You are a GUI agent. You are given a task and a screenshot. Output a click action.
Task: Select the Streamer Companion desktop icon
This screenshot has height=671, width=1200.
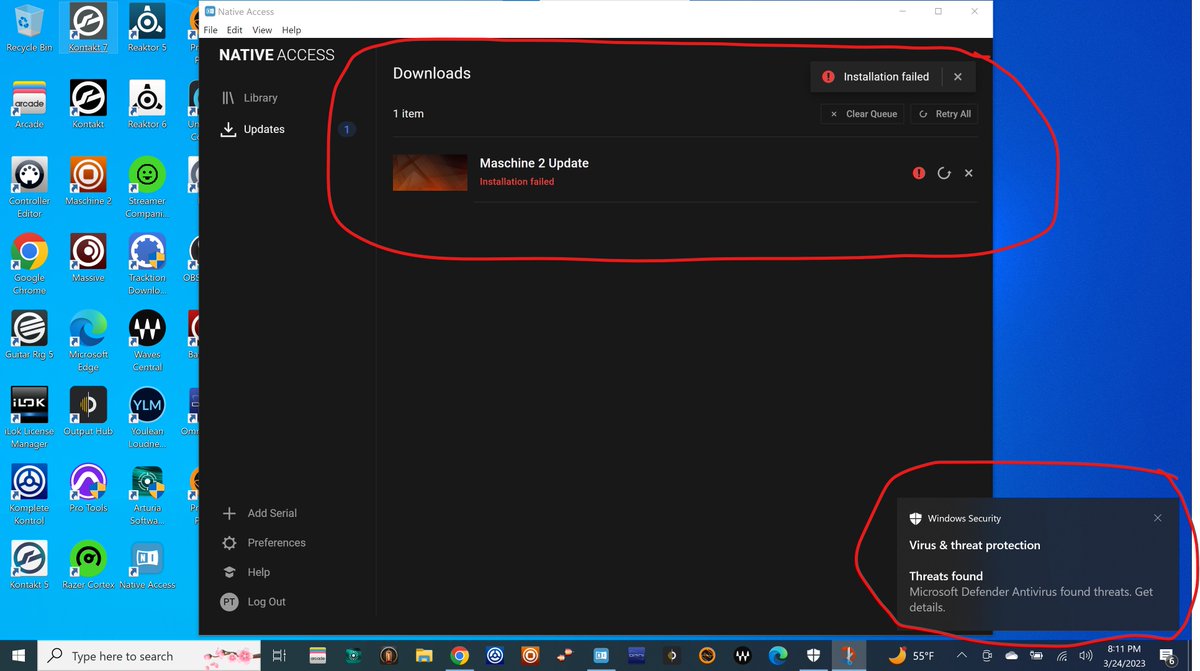[x=147, y=188]
